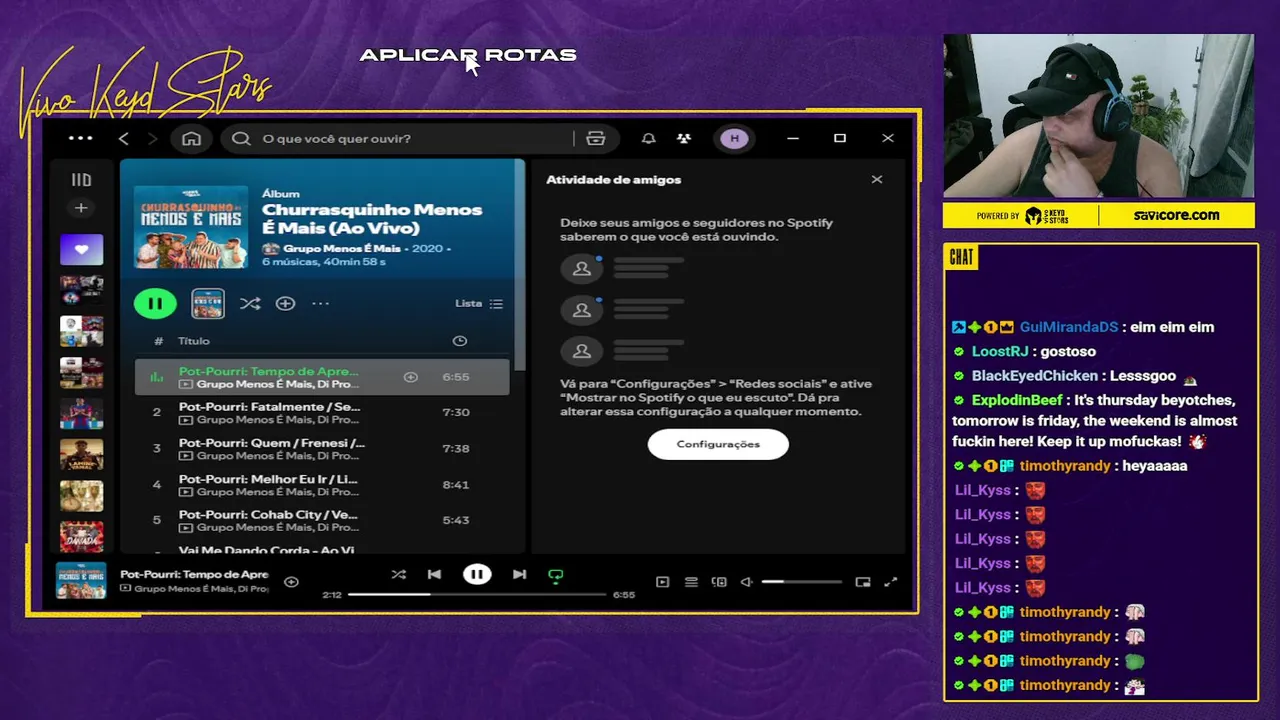Skip to previous track
The height and width of the screenshot is (720, 1280).
pos(434,574)
